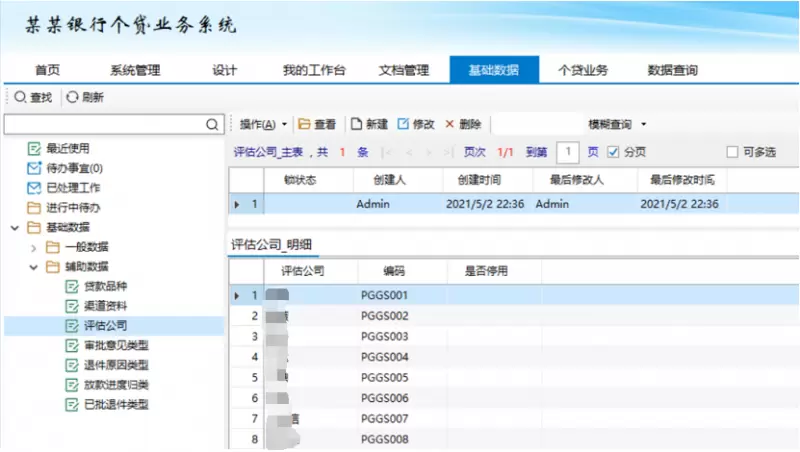Switch to the 个贷业务 tab
The height and width of the screenshot is (452, 800).
582,70
